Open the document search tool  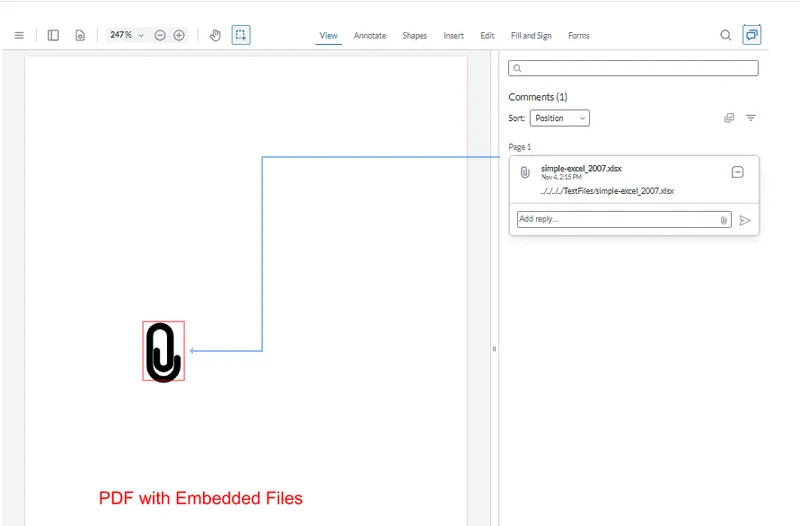pyautogui.click(x=726, y=35)
